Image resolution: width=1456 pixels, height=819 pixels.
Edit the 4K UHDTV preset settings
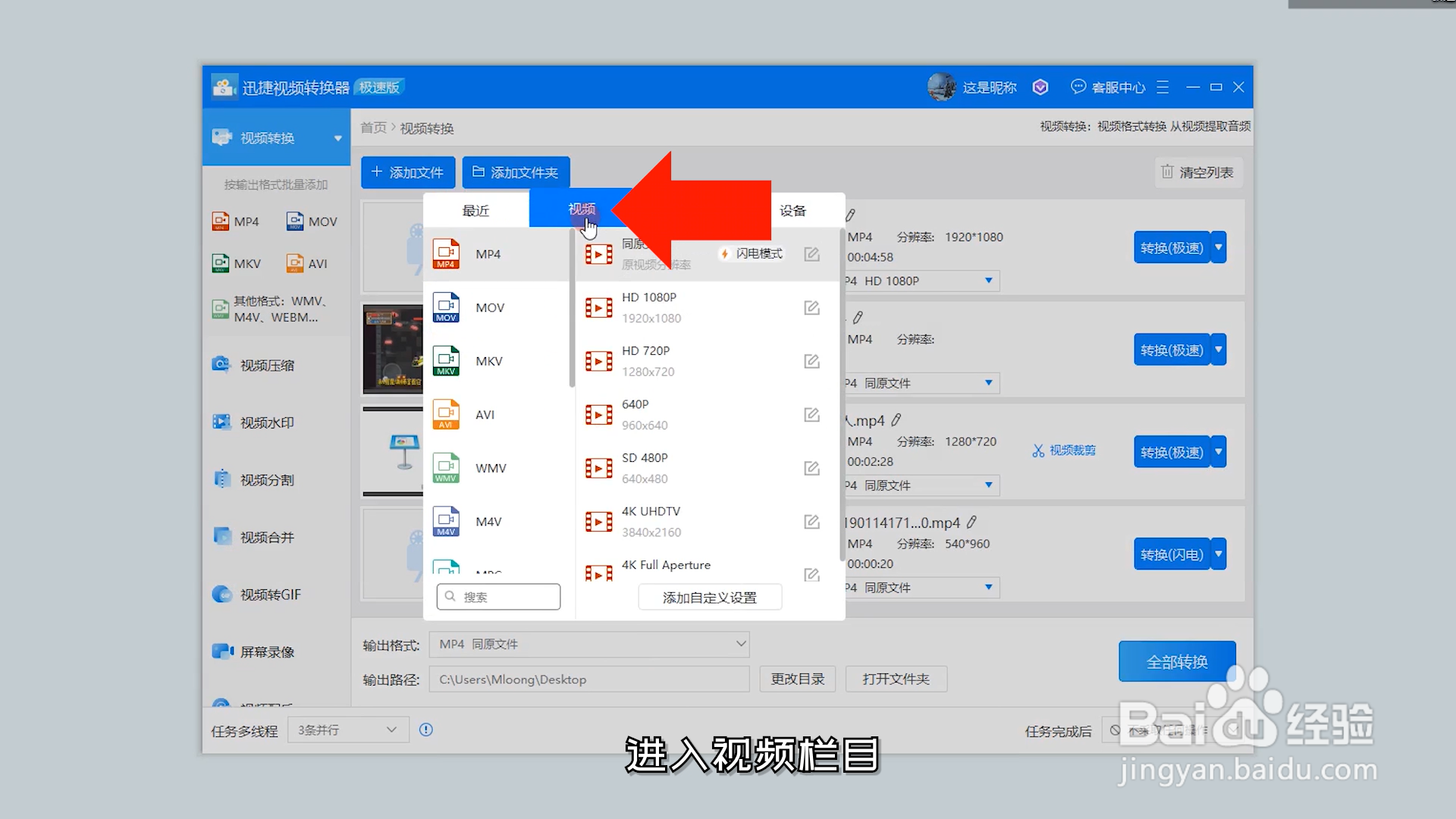click(811, 522)
